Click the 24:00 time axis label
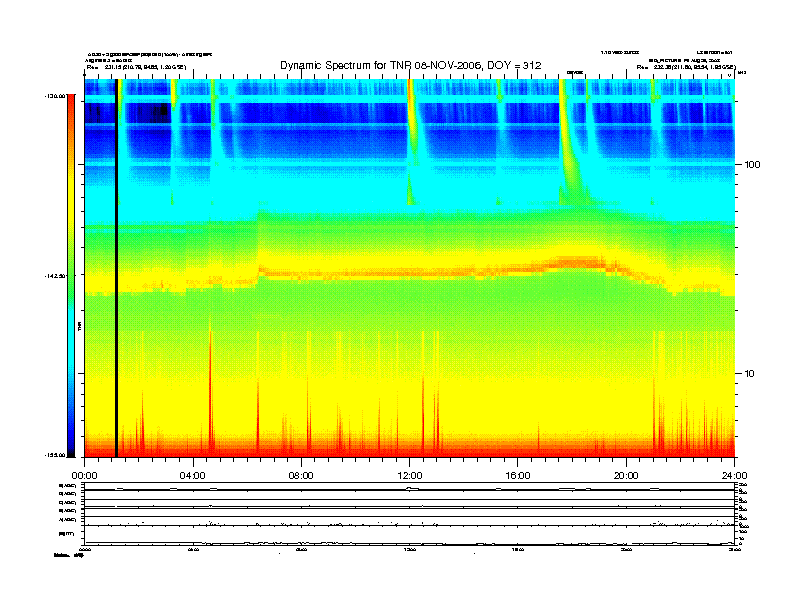Image resolution: width=792 pixels, height=612 pixels. coord(734,476)
